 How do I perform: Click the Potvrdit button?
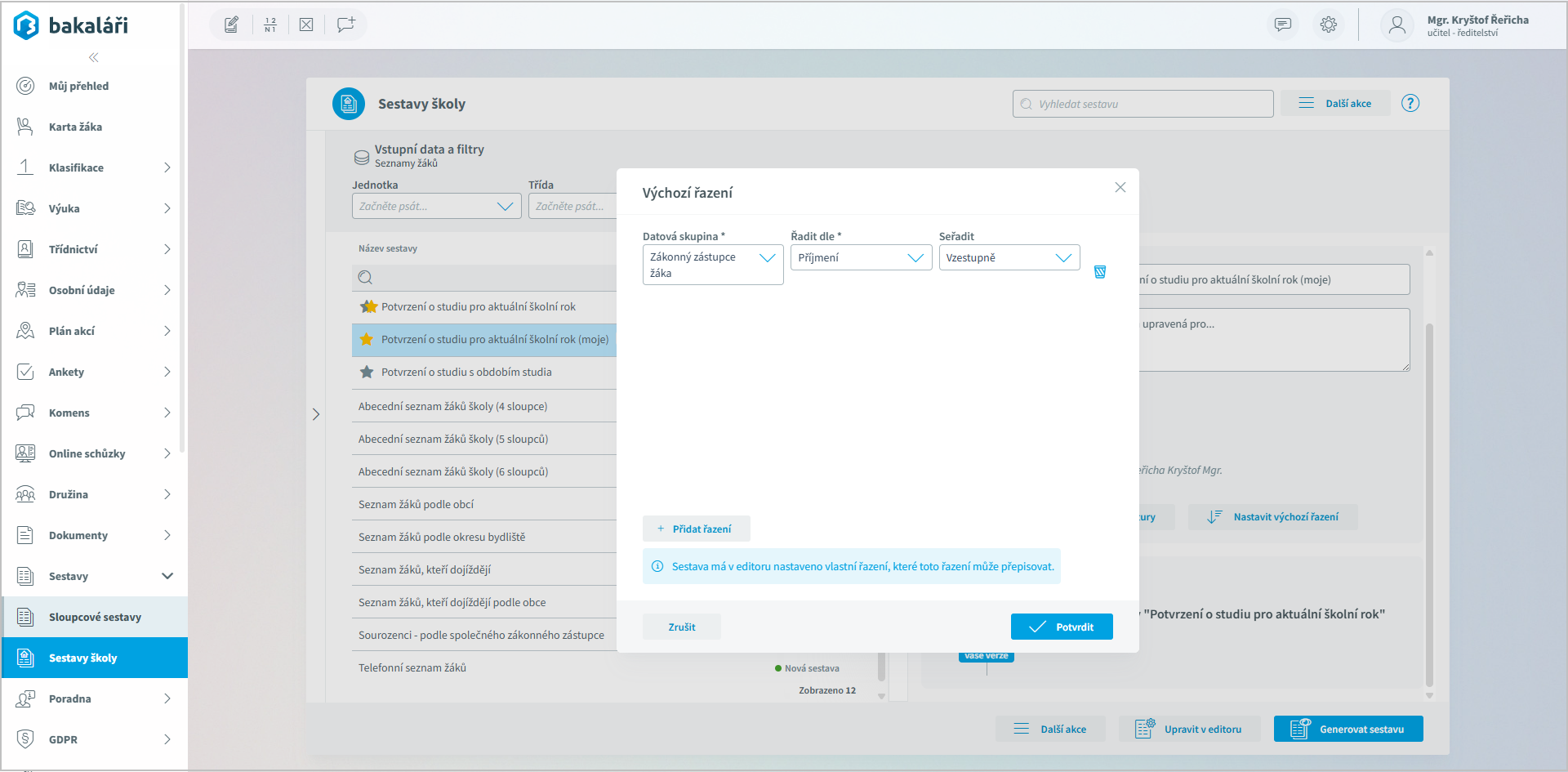[x=1061, y=627]
